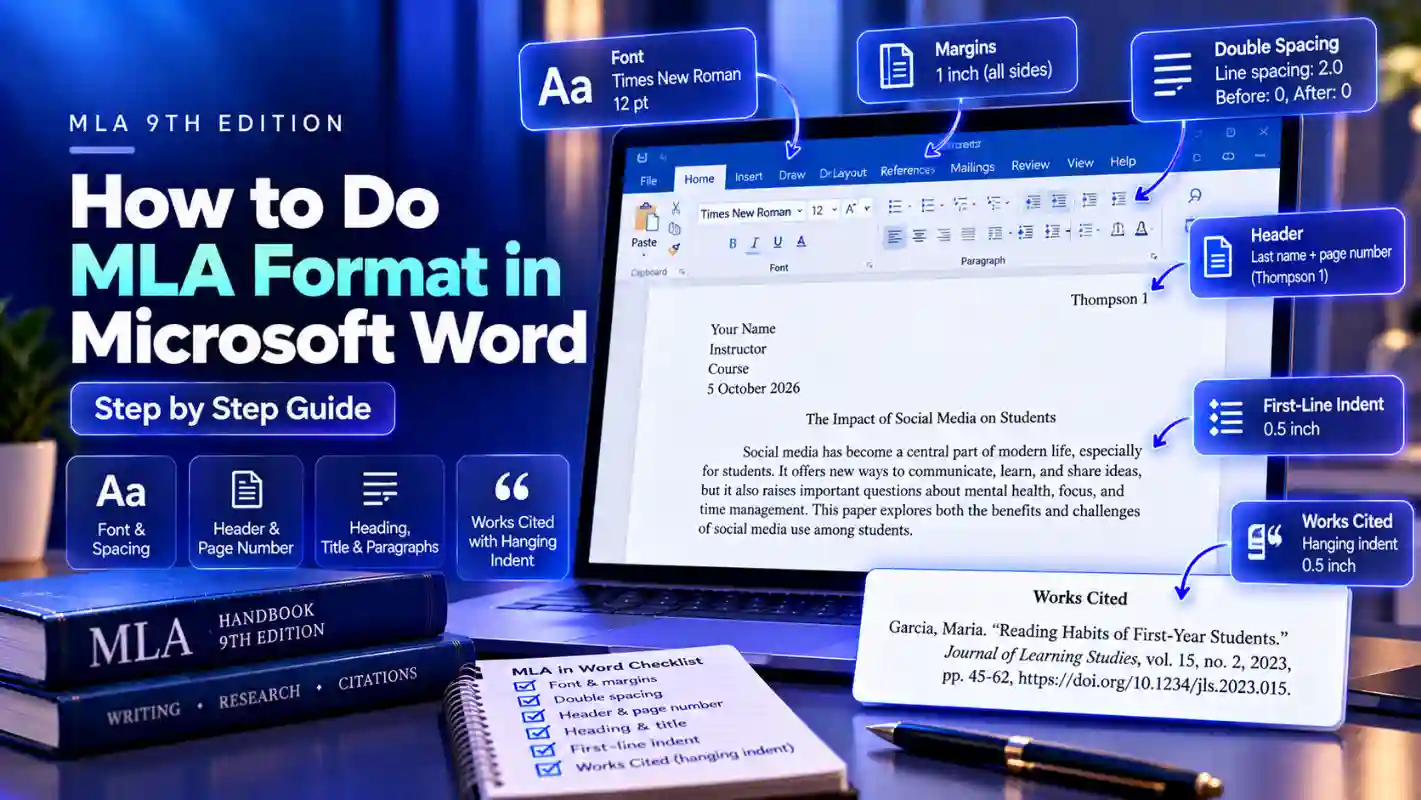Expand the arrow below the Paste button
The image size is (1421, 800).
point(645,254)
